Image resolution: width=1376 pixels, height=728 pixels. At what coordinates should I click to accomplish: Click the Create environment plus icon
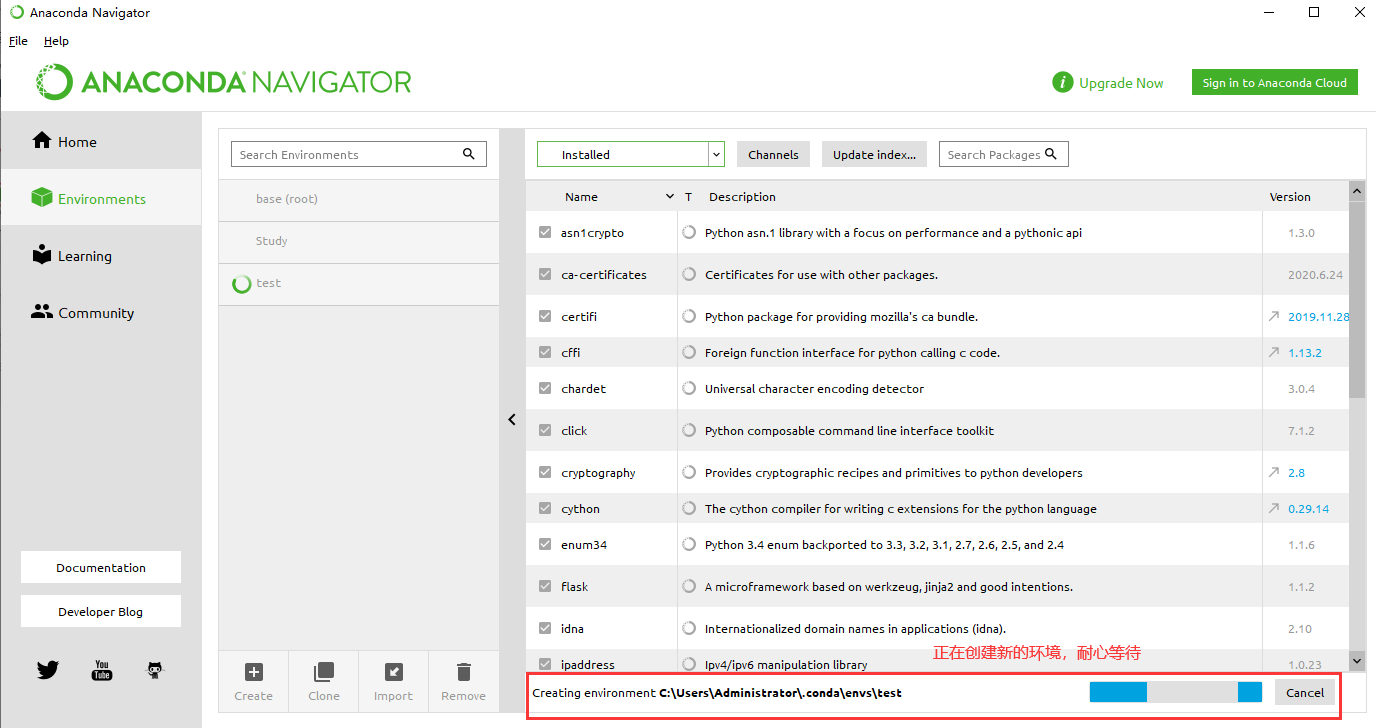(253, 672)
